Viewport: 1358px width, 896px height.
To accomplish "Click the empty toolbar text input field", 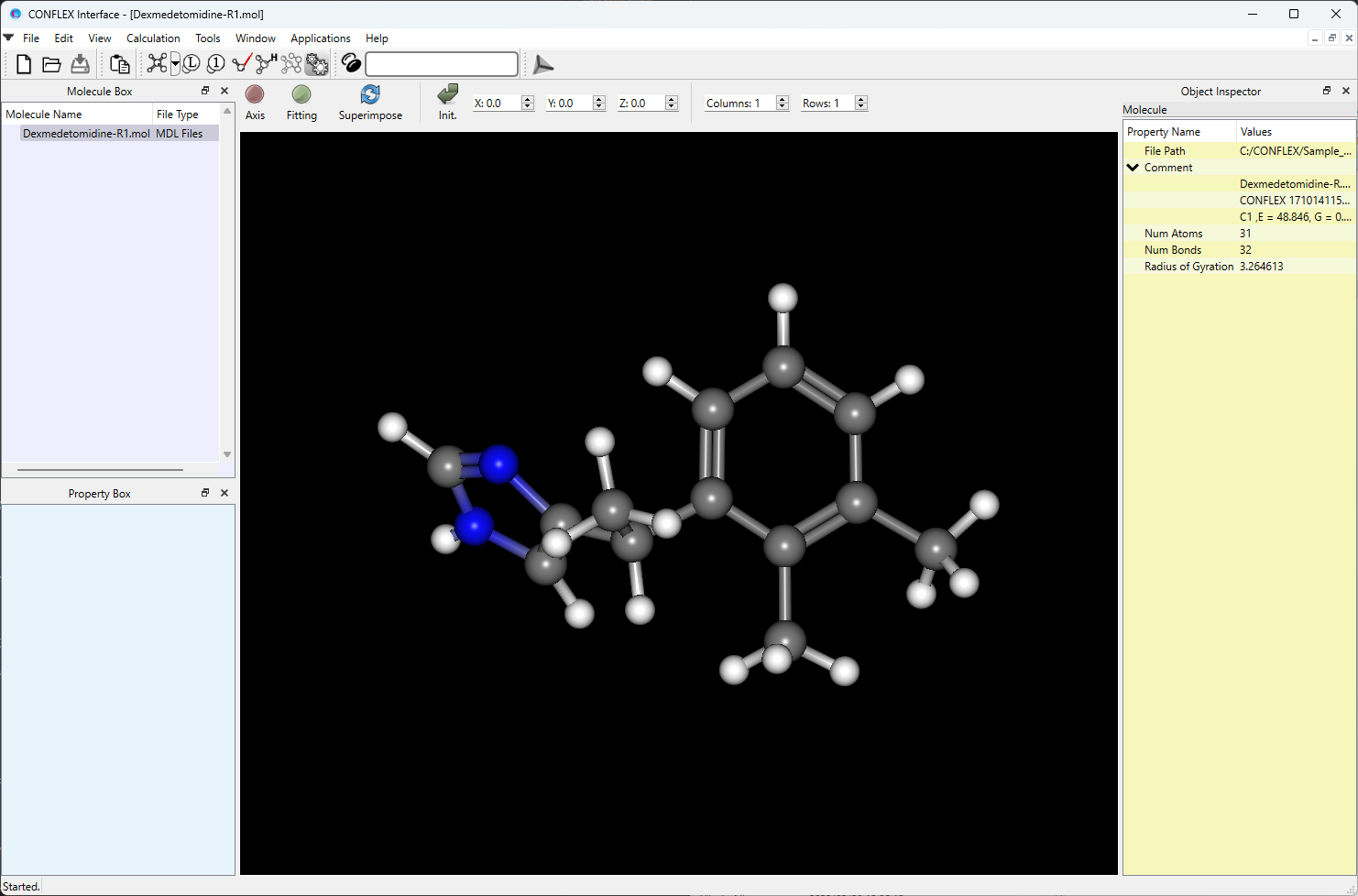I will (x=442, y=64).
